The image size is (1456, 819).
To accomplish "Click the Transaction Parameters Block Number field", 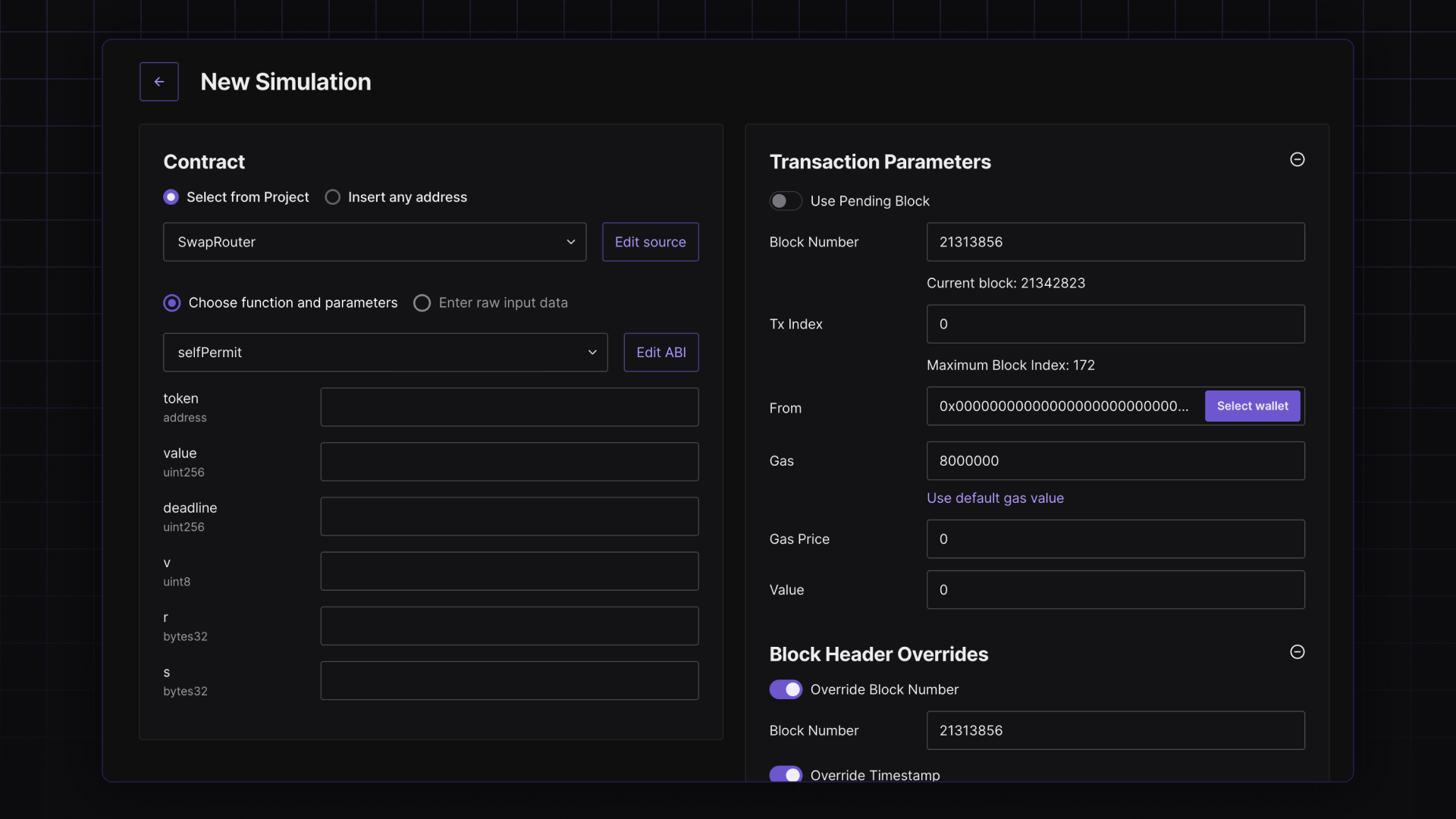I will coord(1115,242).
